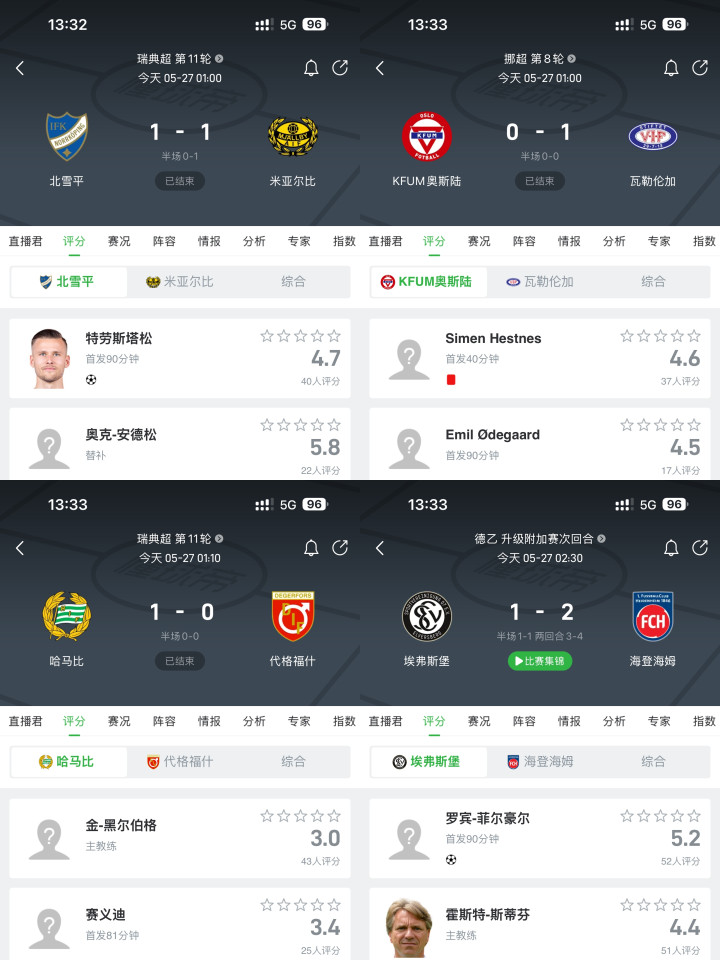Go back from the 哈马比 match screen
Screen dimensions: 720x960
tap(20, 548)
